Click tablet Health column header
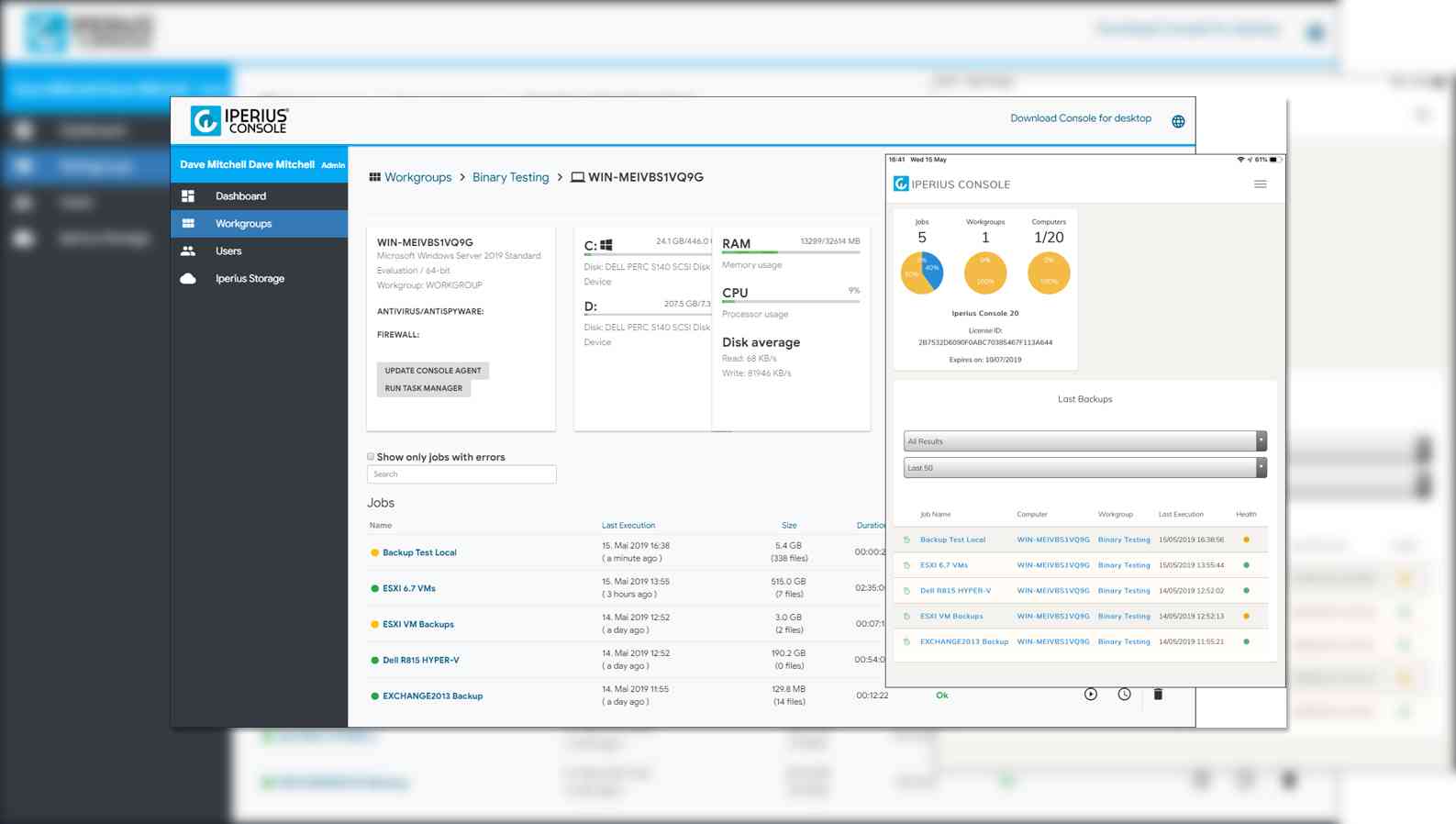Viewport: 1456px width, 824px height. click(x=1246, y=515)
